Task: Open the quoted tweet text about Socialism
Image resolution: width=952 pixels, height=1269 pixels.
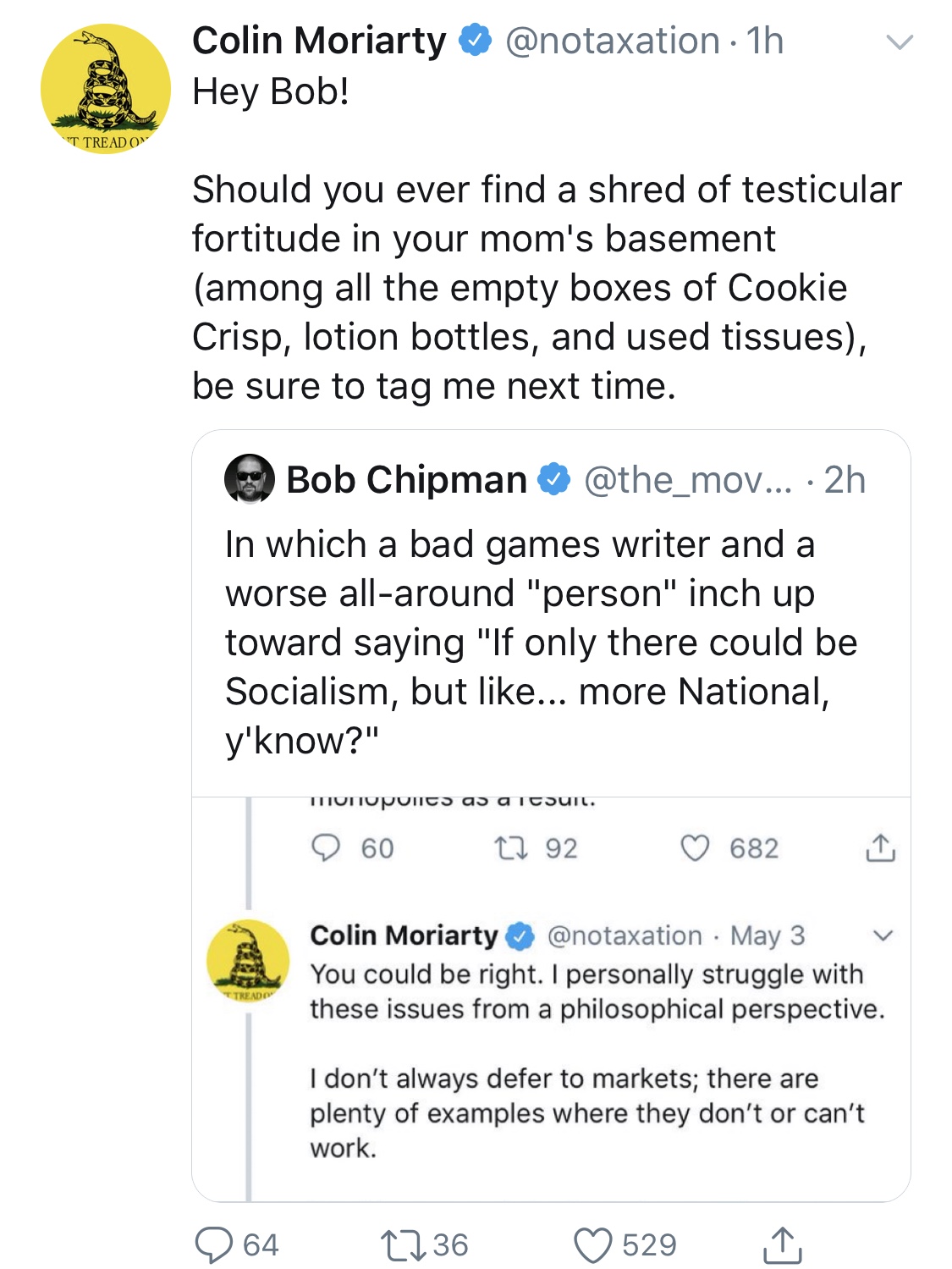Action: pyautogui.click(x=542, y=642)
